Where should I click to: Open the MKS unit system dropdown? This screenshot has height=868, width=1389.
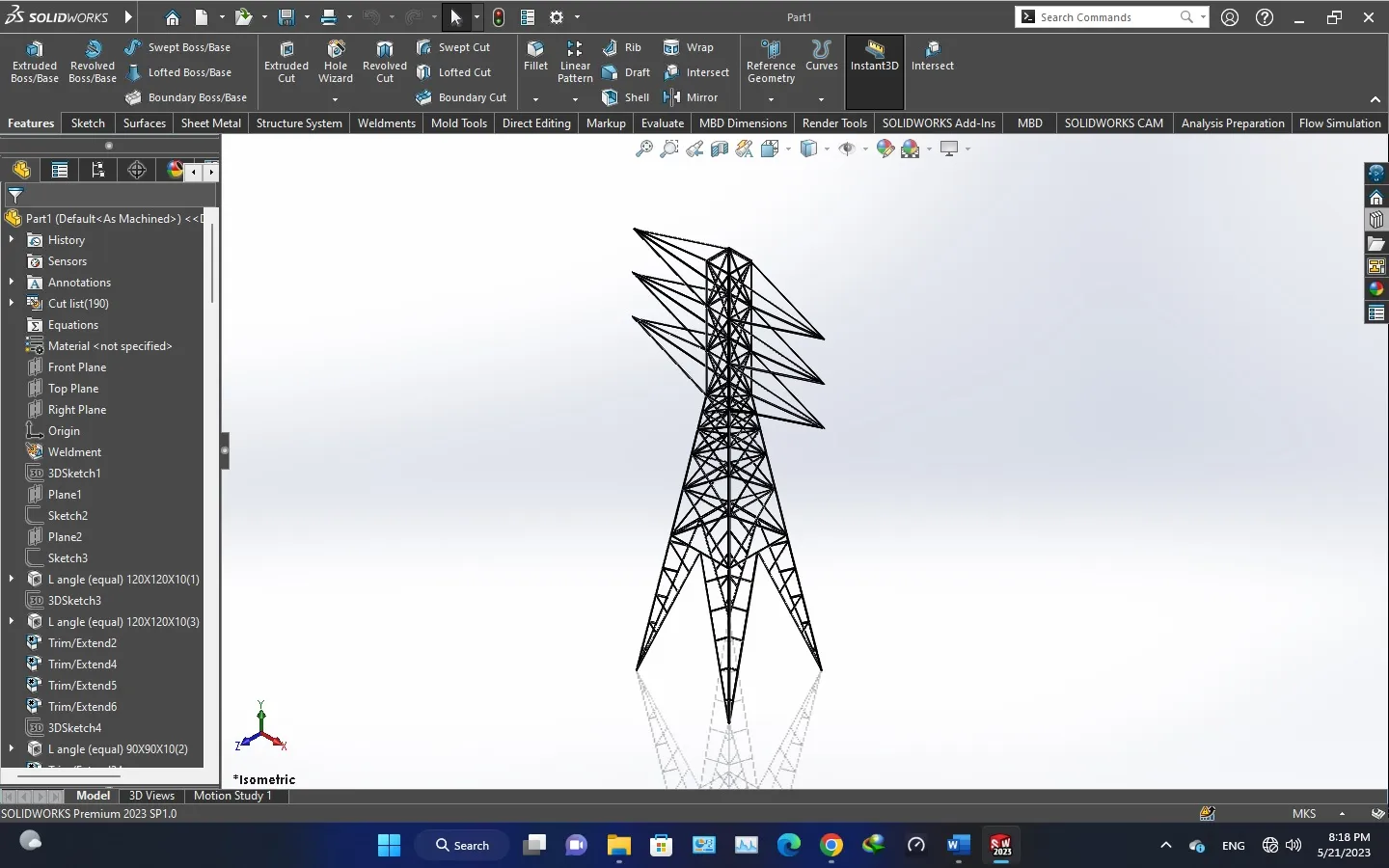click(x=1341, y=814)
